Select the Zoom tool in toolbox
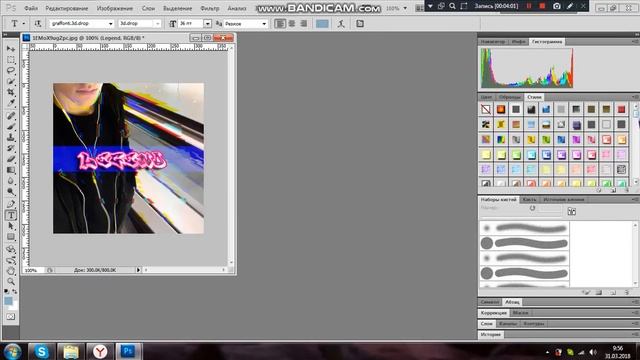The height and width of the screenshot is (360, 640). pos(11,282)
